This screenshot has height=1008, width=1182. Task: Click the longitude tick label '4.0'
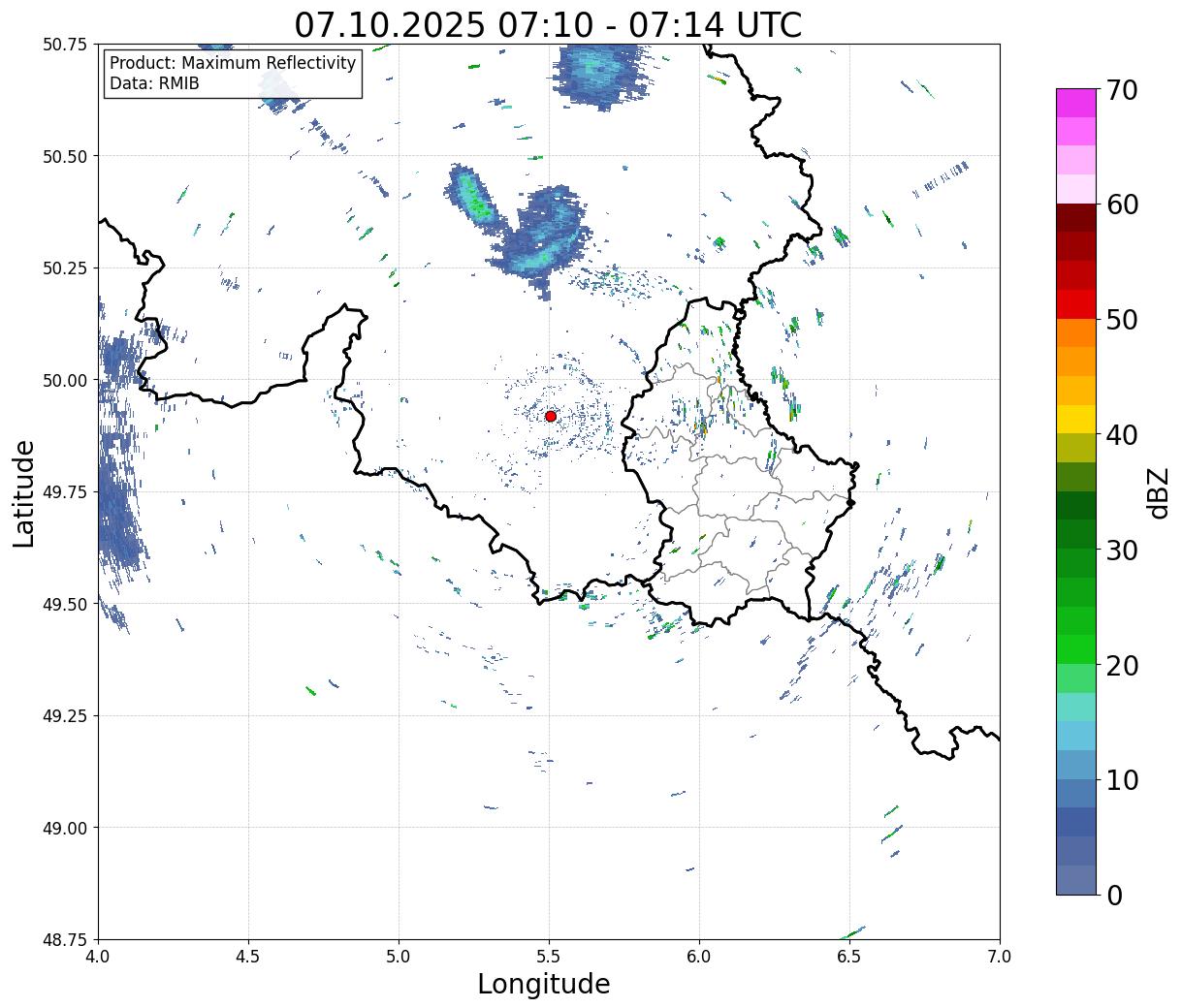[98, 957]
